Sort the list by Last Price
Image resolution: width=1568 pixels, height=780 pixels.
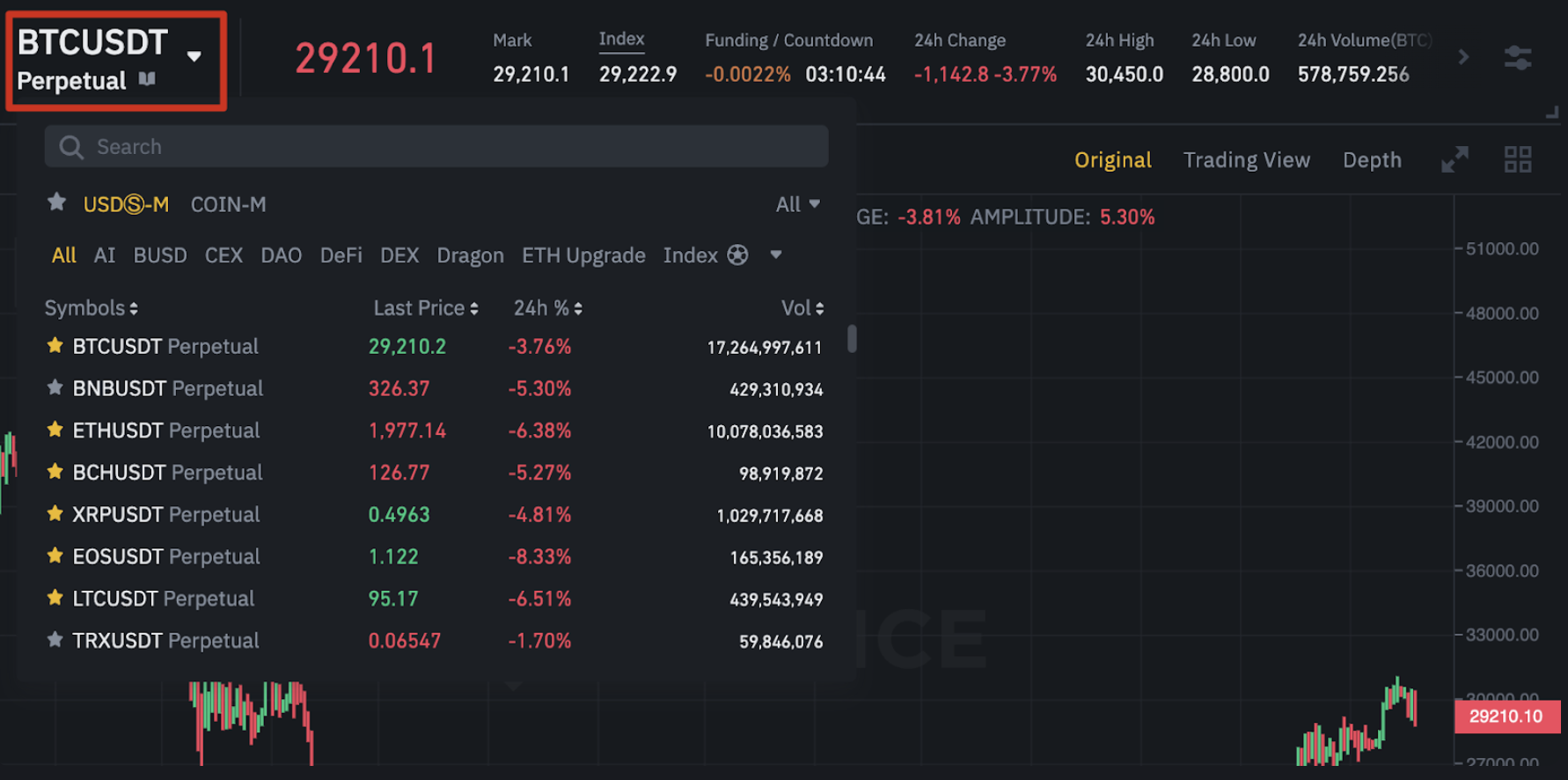[x=425, y=308]
